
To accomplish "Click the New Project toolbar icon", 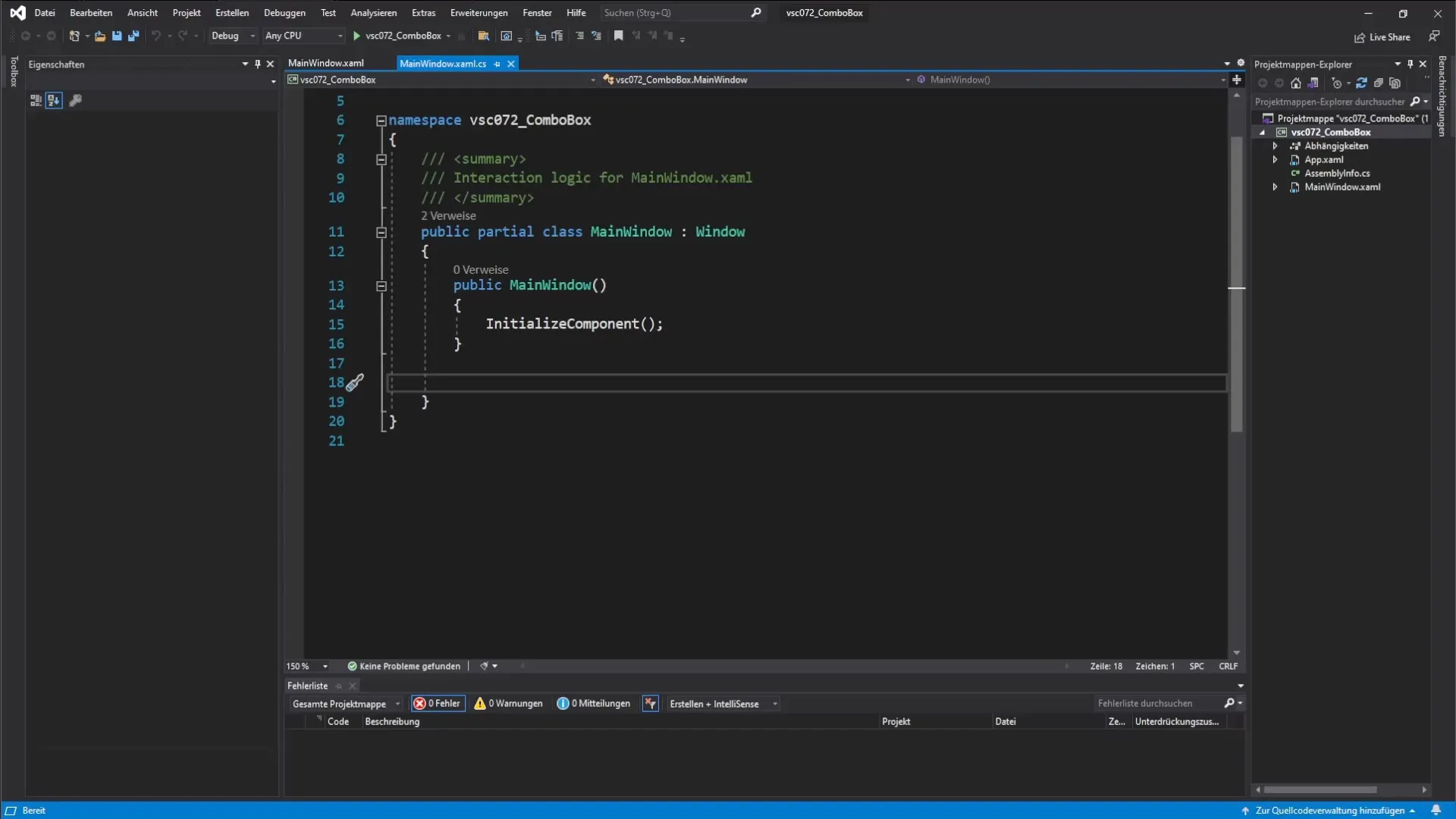I will pos(74,36).
